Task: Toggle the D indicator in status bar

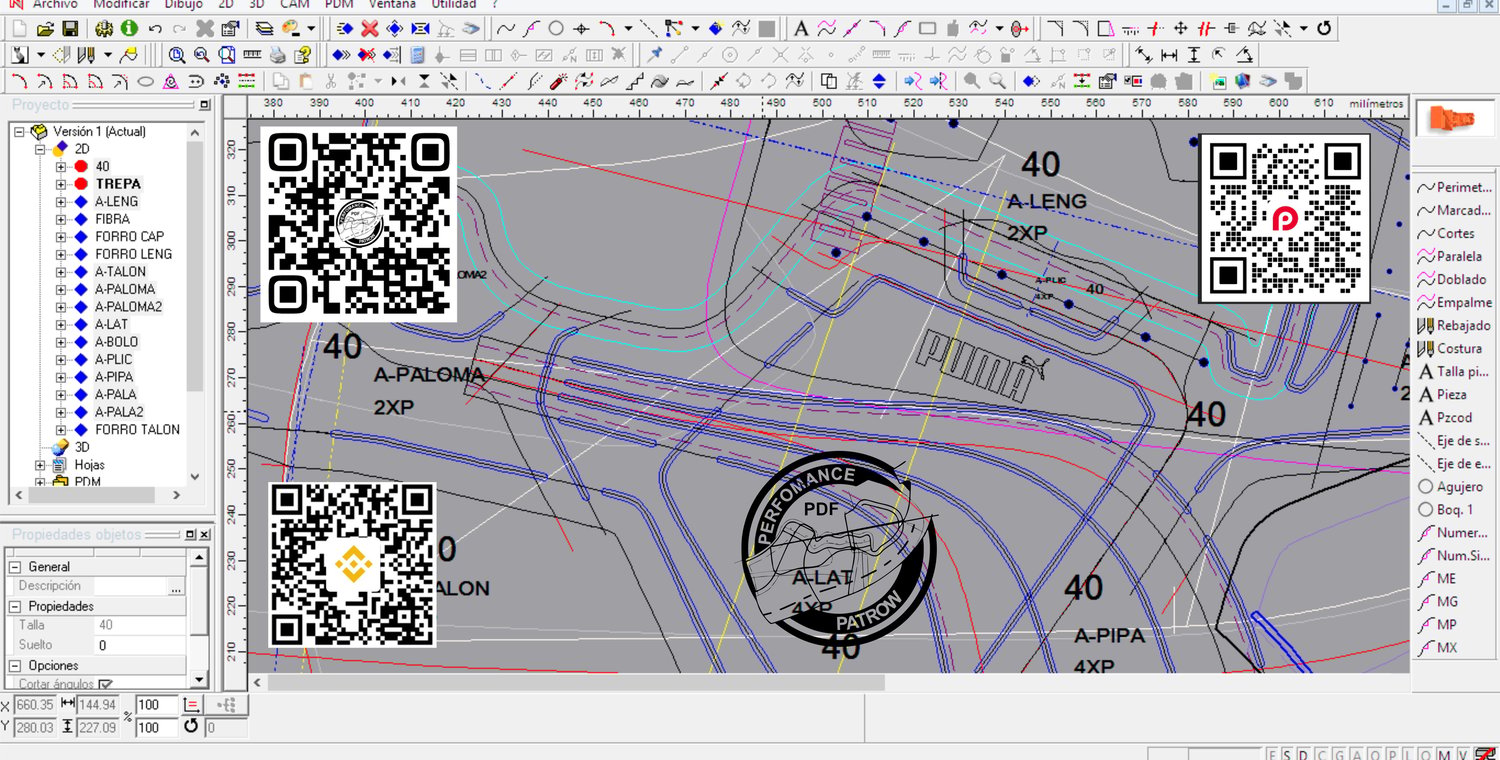Action: (1304, 754)
